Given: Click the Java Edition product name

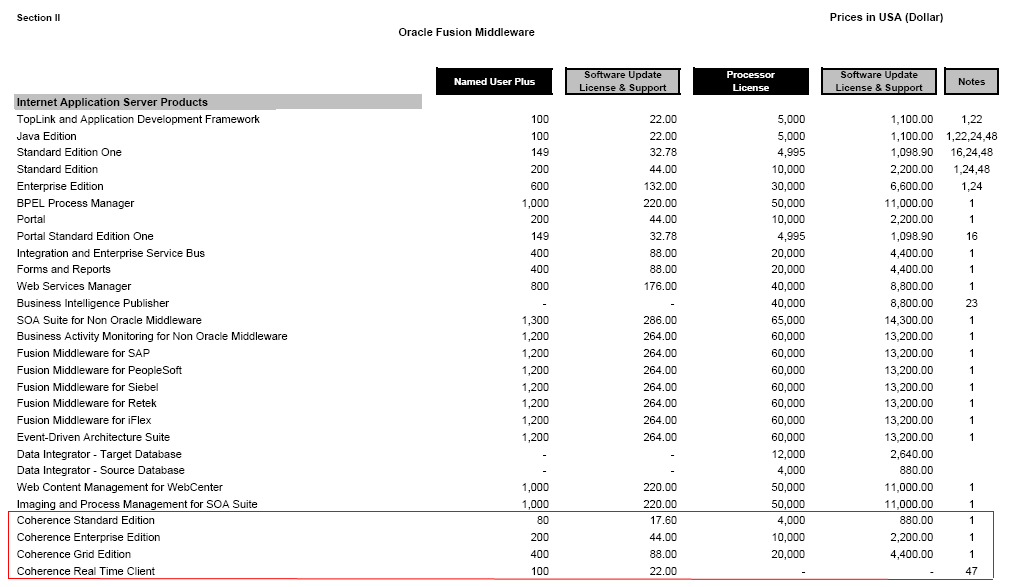Looking at the screenshot, I should coord(47,136).
